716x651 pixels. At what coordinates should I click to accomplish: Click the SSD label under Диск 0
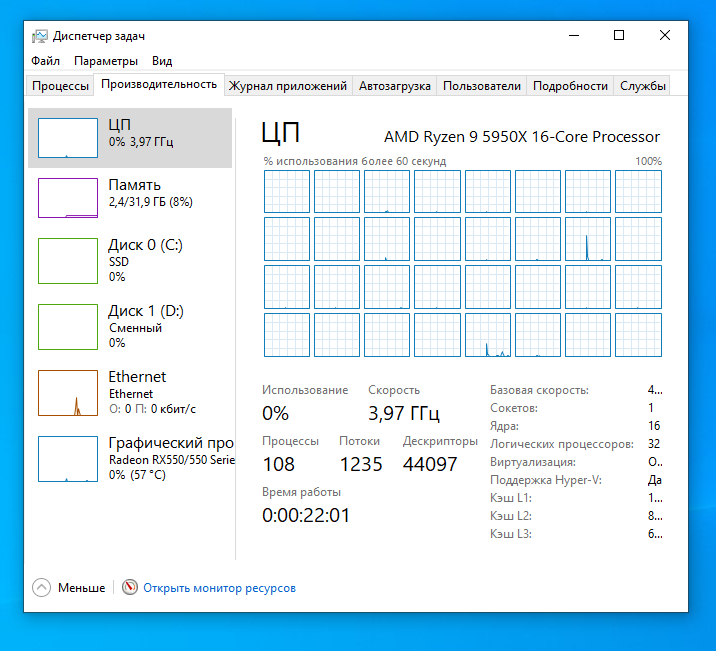(x=119, y=262)
